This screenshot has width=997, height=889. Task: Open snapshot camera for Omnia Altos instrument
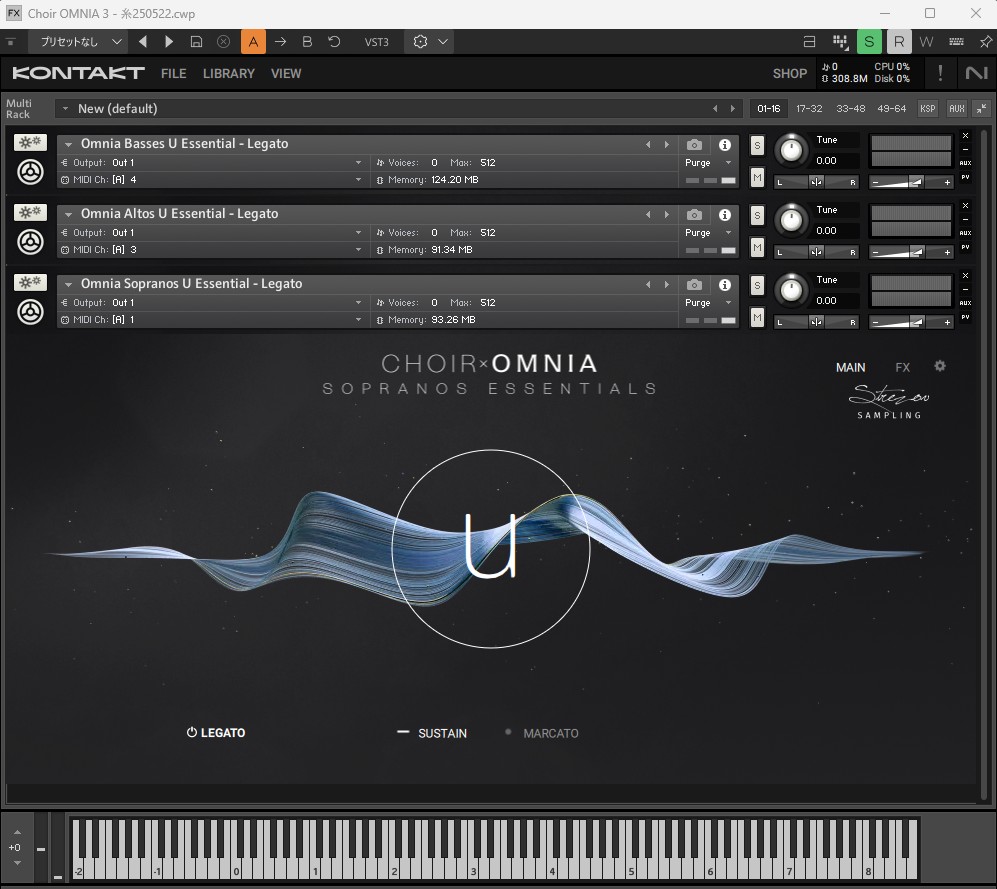click(x=694, y=215)
